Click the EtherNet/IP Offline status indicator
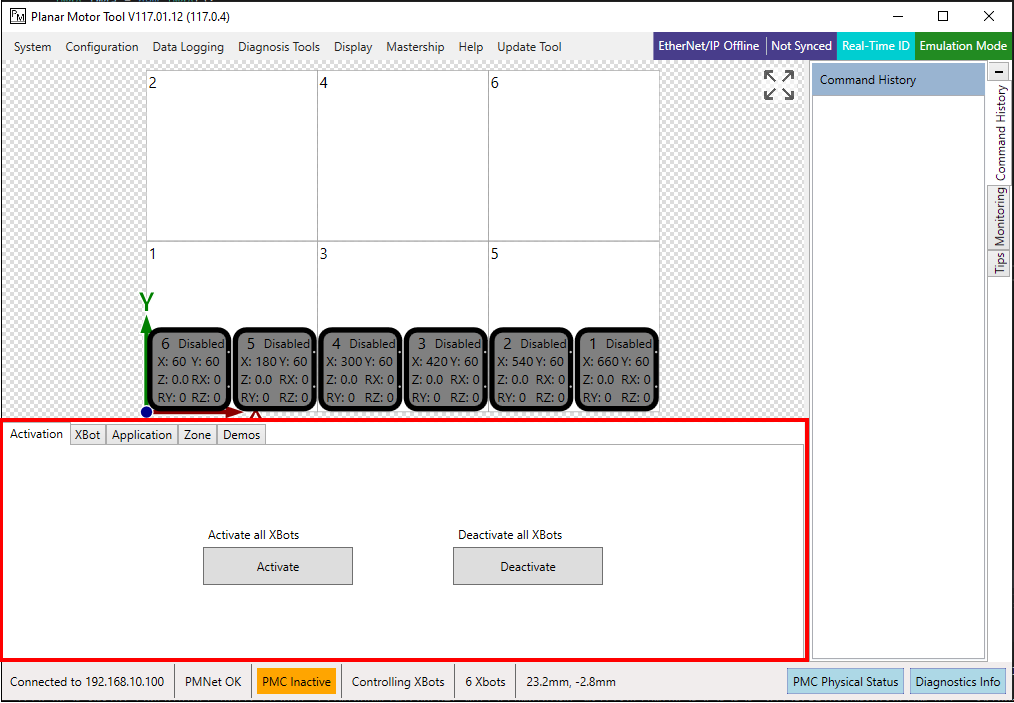Image resolution: width=1014 pixels, height=703 pixels. point(706,46)
